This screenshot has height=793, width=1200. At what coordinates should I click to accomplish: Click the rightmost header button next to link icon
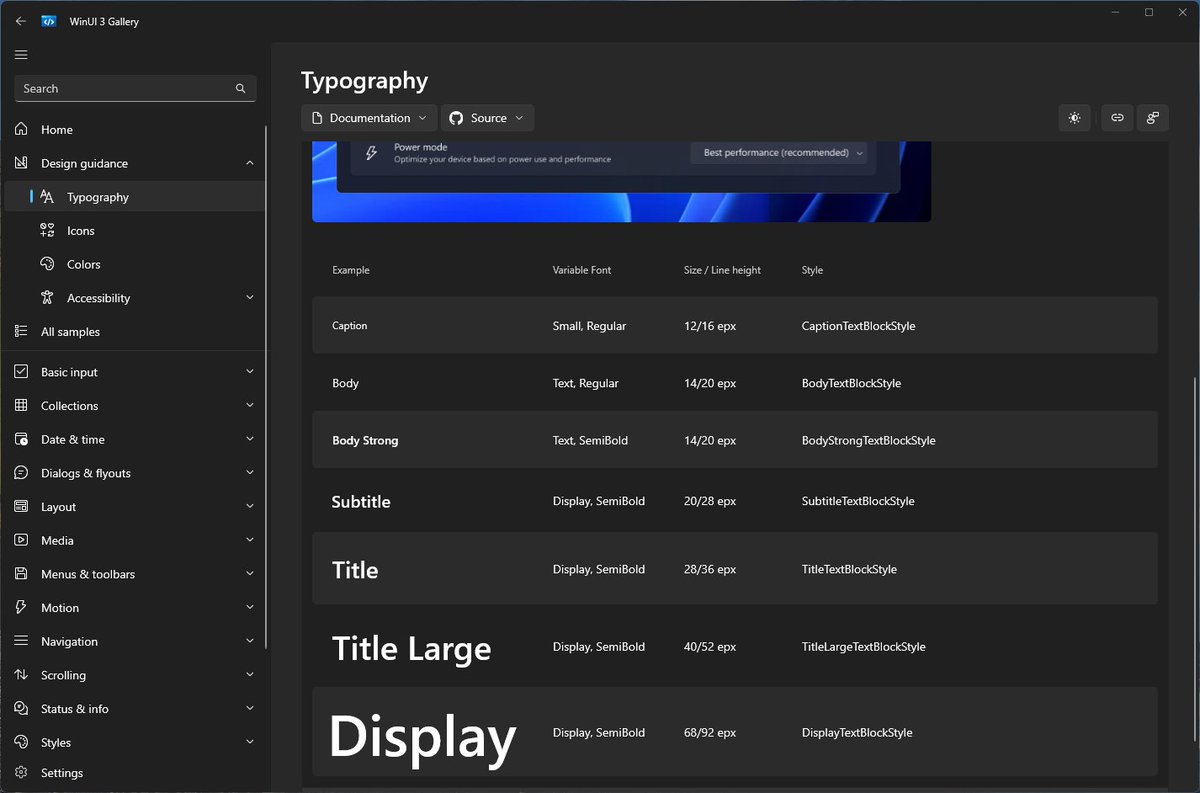[1152, 118]
